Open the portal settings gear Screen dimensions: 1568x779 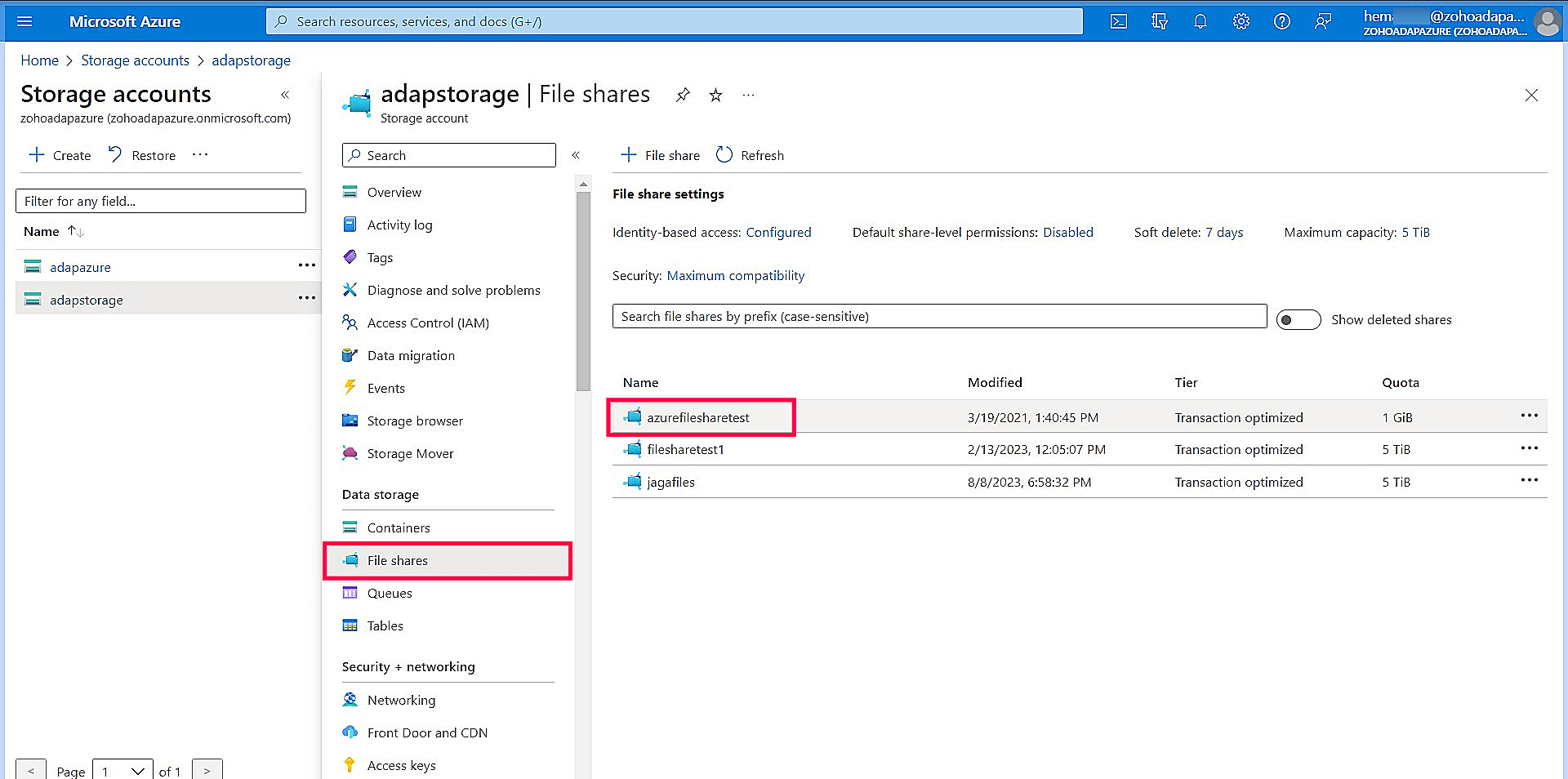coord(1241,21)
